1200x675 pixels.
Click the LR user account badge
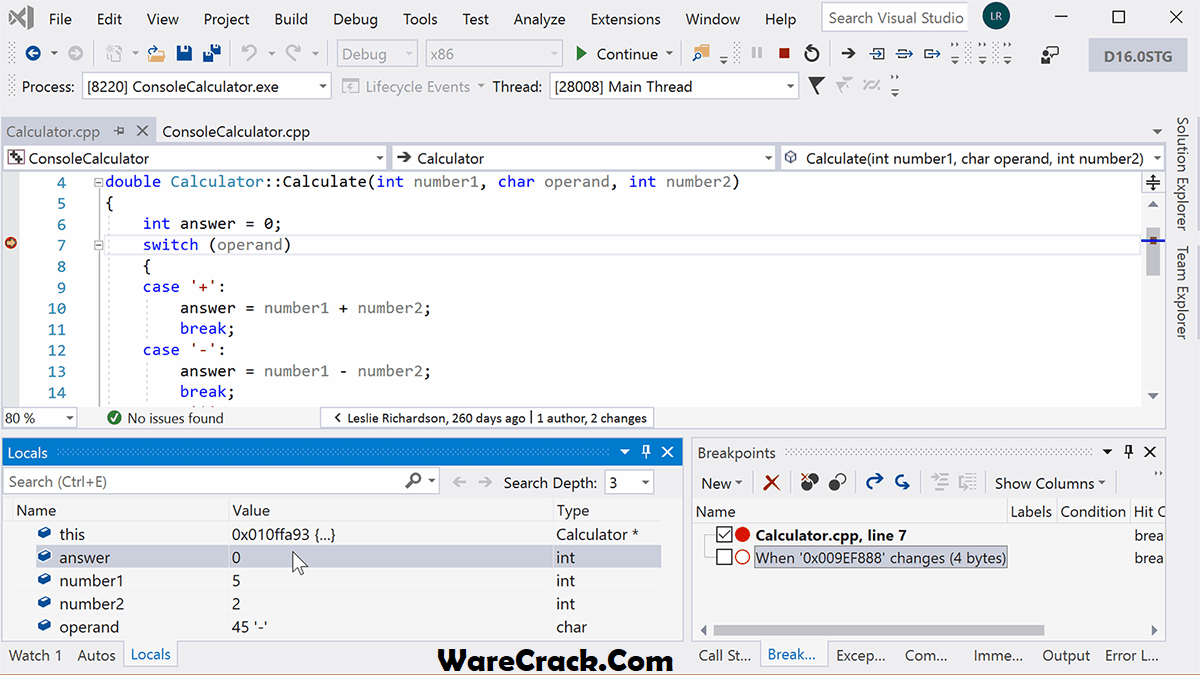995,17
